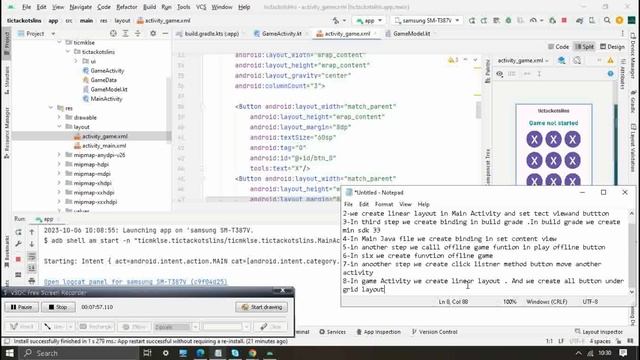Click the orange account avatar icon
The image size is (640, 360).
619,20
